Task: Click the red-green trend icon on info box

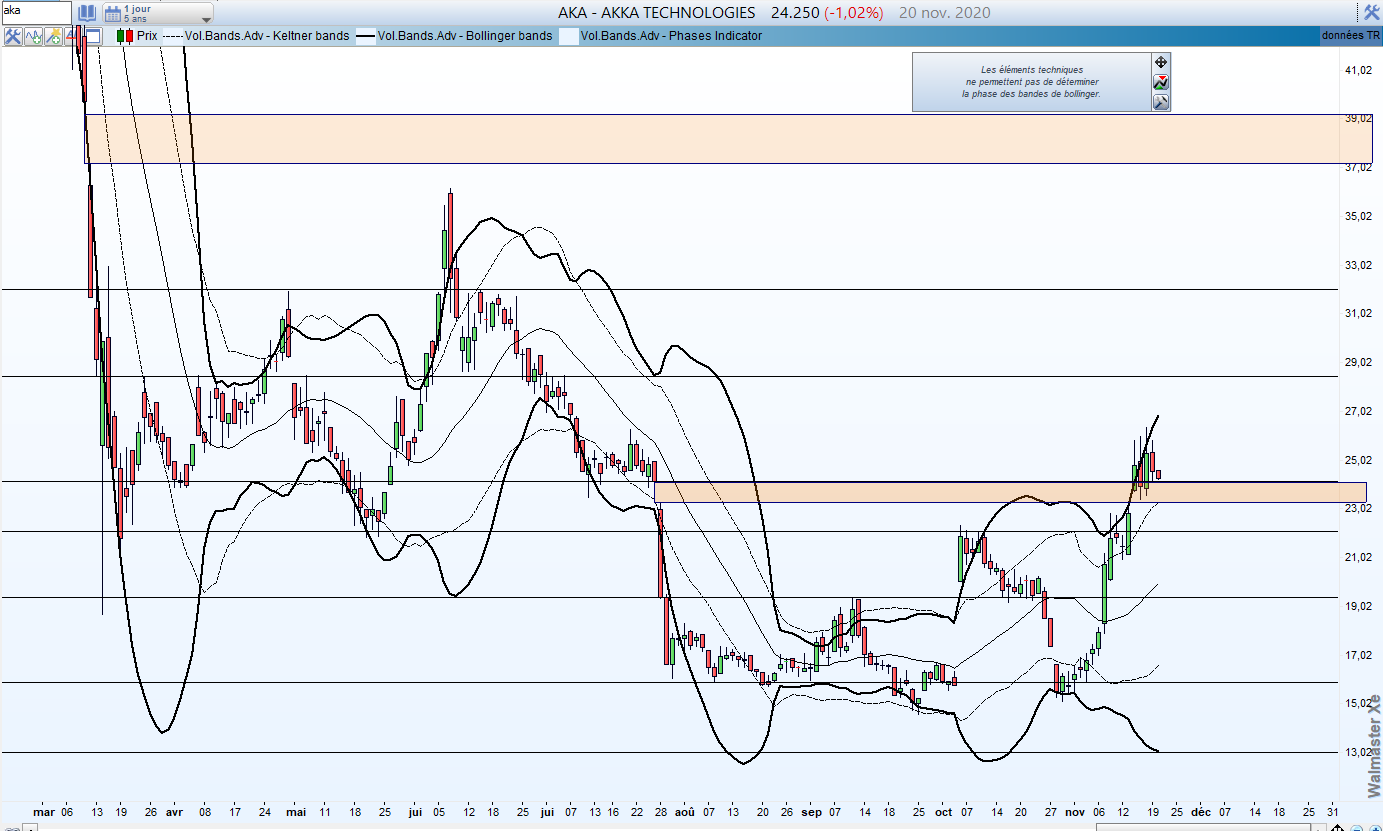Action: click(1161, 82)
